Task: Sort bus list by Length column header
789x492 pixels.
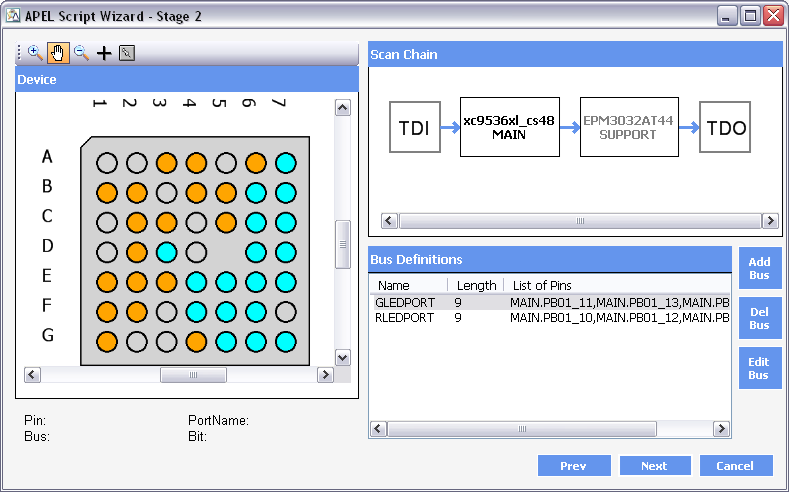Action: [476, 286]
